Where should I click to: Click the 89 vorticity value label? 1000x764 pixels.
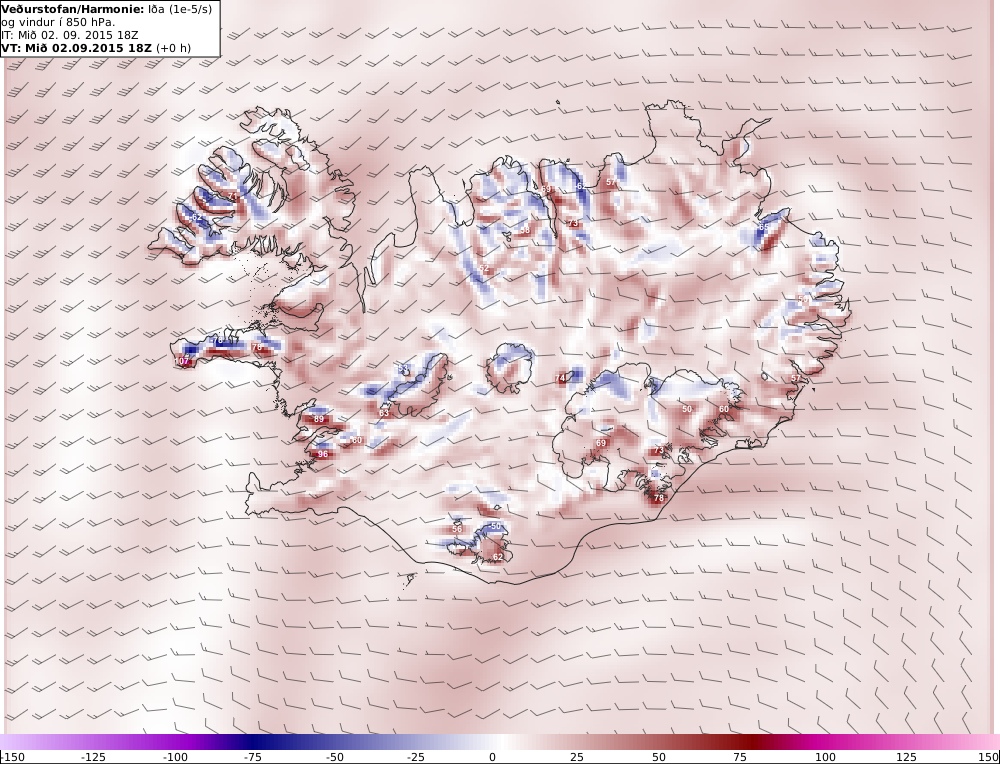coord(319,419)
